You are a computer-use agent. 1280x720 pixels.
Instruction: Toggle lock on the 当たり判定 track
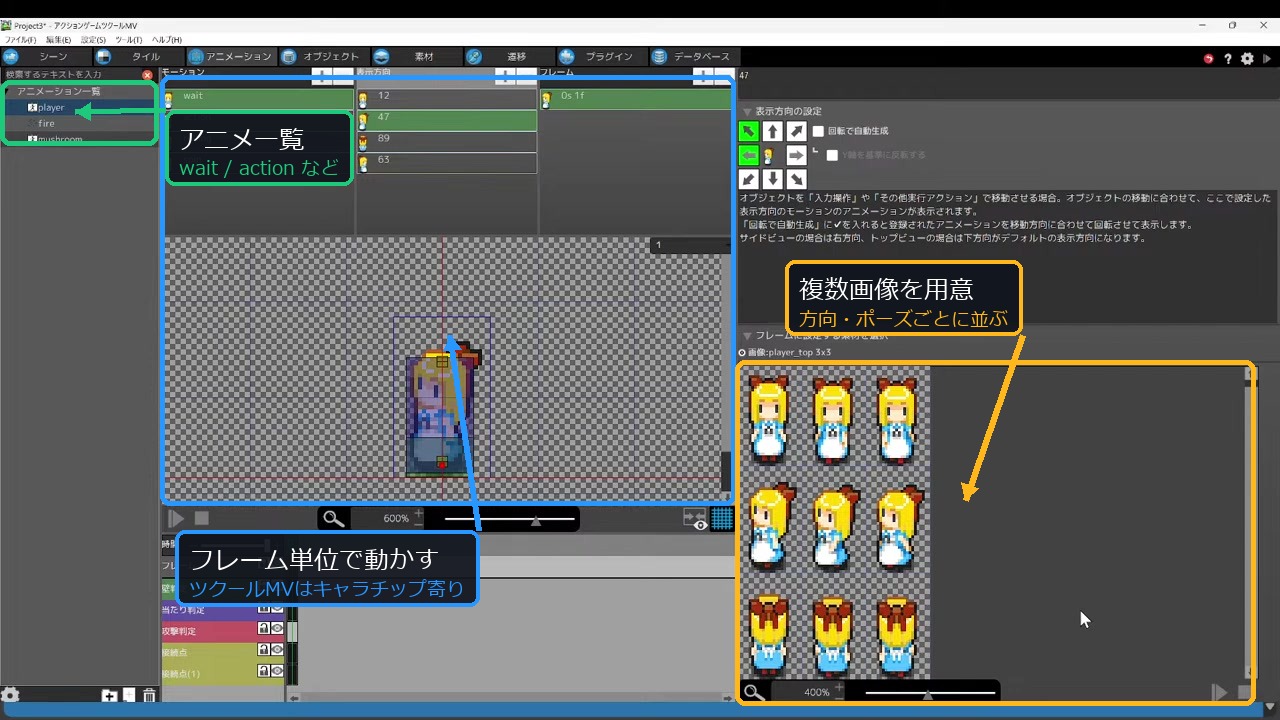pos(264,608)
